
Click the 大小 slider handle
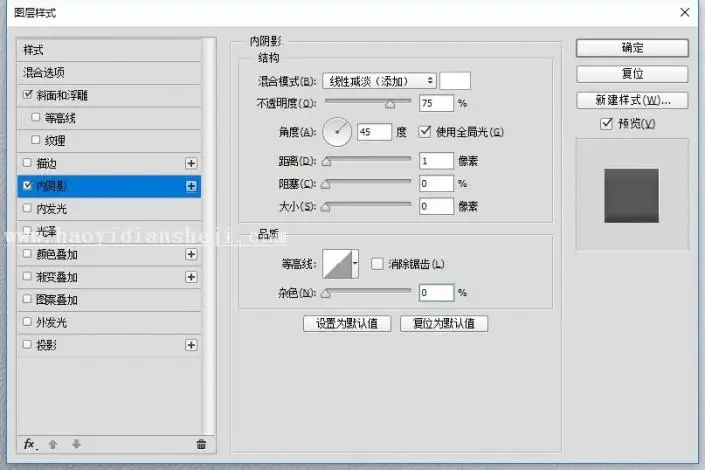coord(326,207)
